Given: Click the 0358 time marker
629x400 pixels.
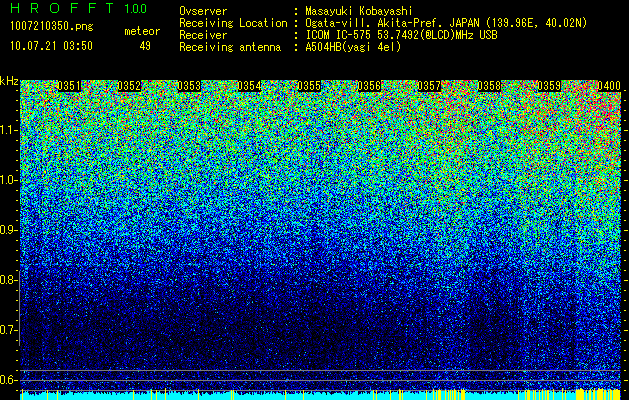Looking at the screenshot, I should point(489,86).
